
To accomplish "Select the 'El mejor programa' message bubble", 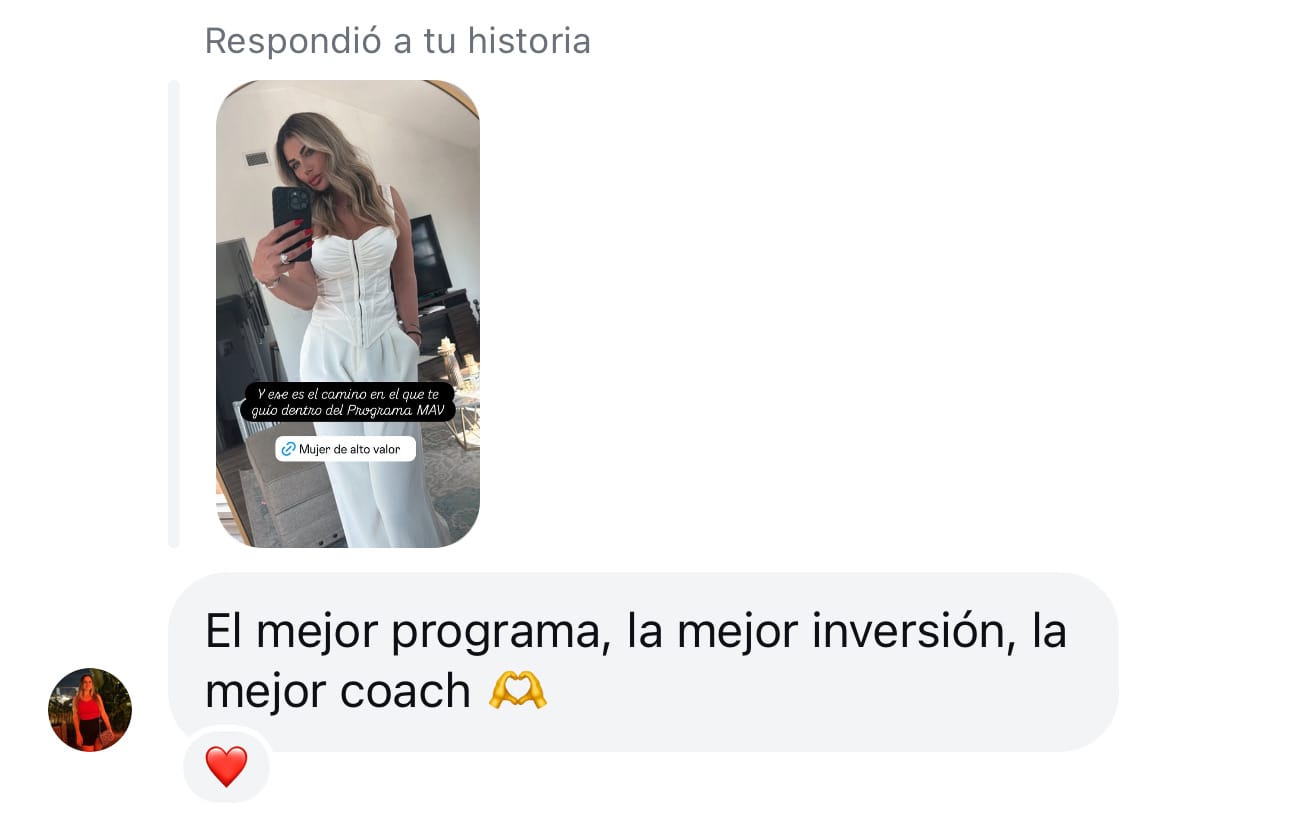I will 643,662.
